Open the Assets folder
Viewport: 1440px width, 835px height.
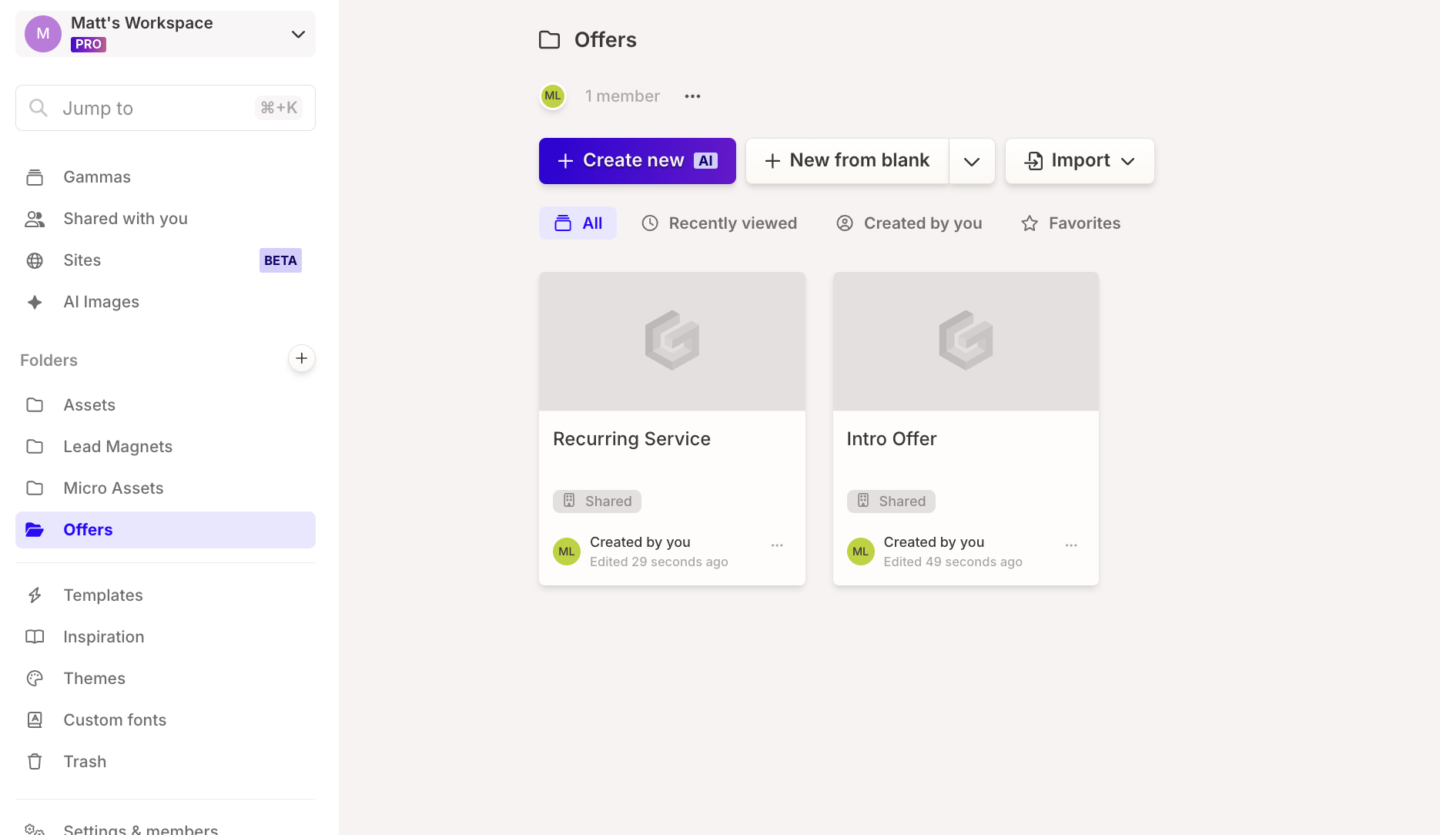(165, 405)
